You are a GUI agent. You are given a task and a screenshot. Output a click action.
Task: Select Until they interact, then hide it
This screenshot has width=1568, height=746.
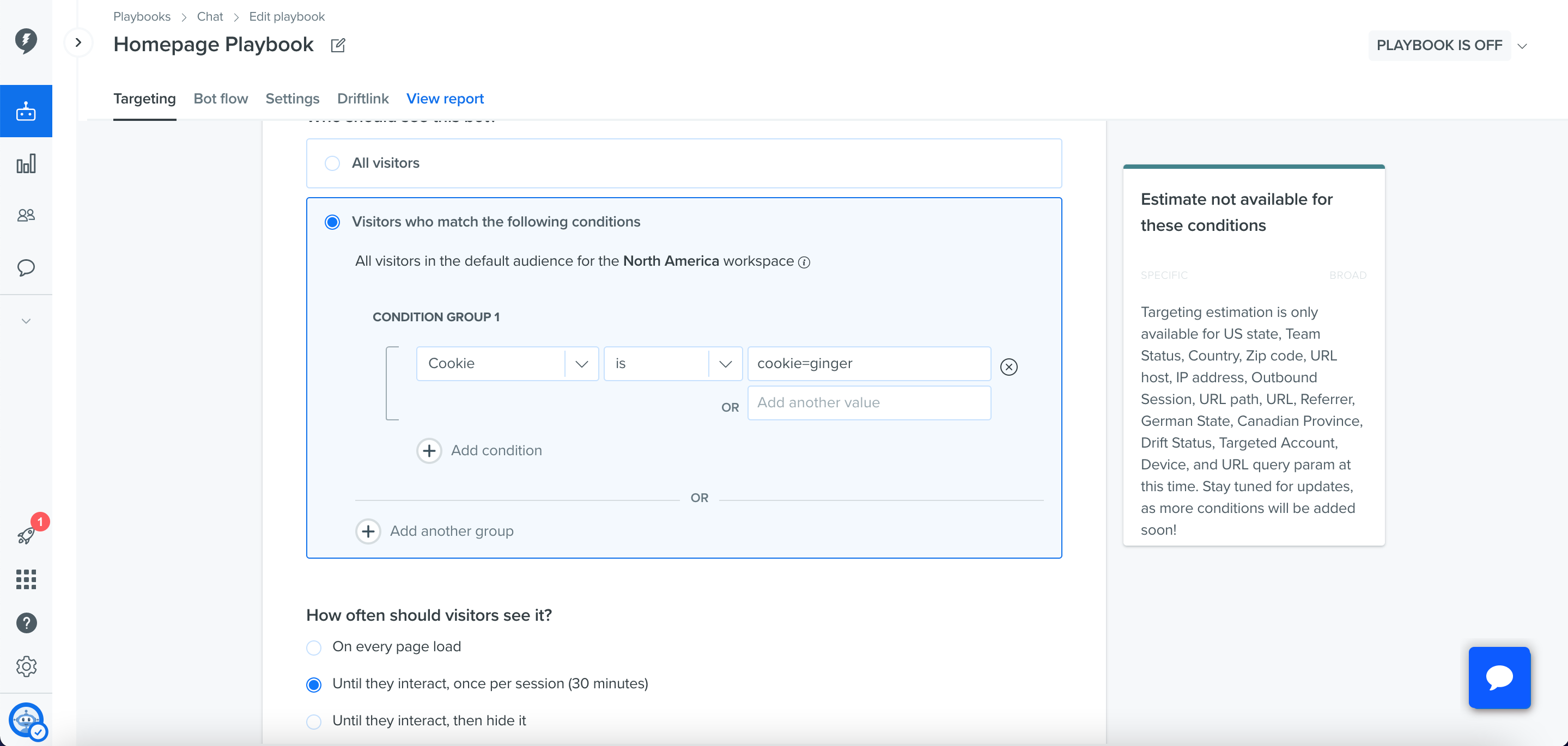[x=314, y=721]
